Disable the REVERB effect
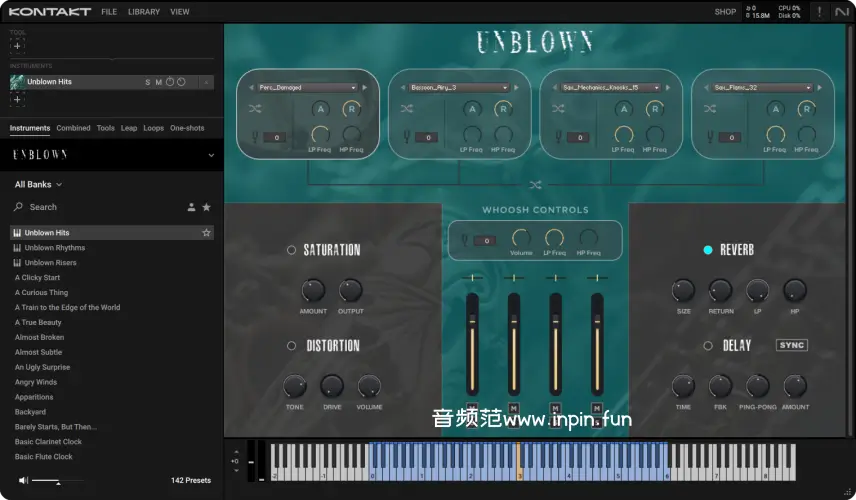 (x=708, y=250)
